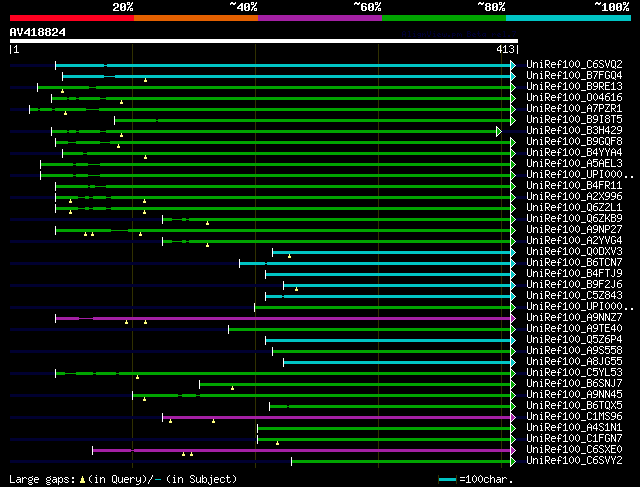The height and width of the screenshot is (487, 640).
Task: Select label UniRef100_Q0DXV3
Action: [x=574, y=252]
